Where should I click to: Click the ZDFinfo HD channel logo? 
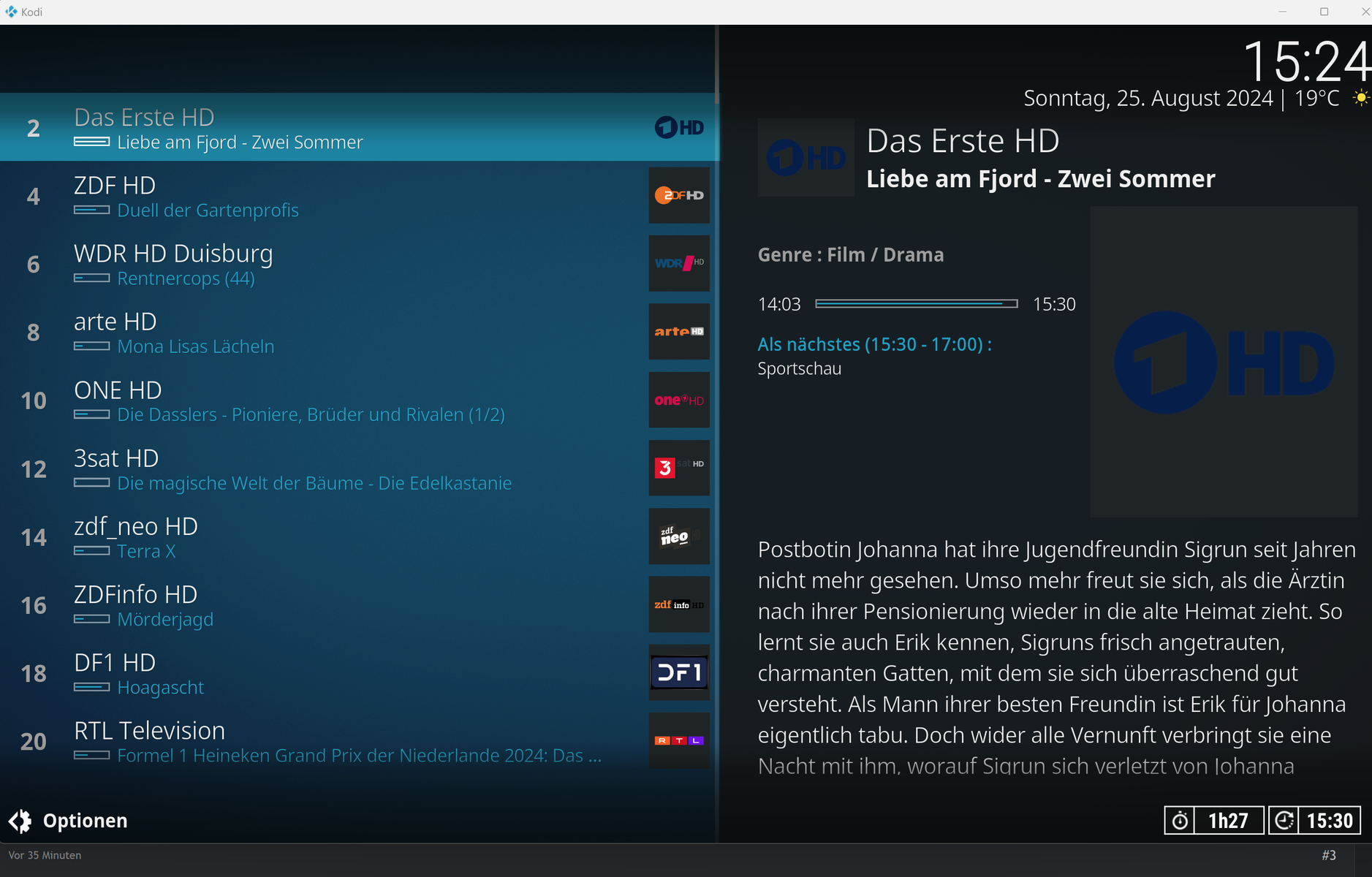coord(679,604)
